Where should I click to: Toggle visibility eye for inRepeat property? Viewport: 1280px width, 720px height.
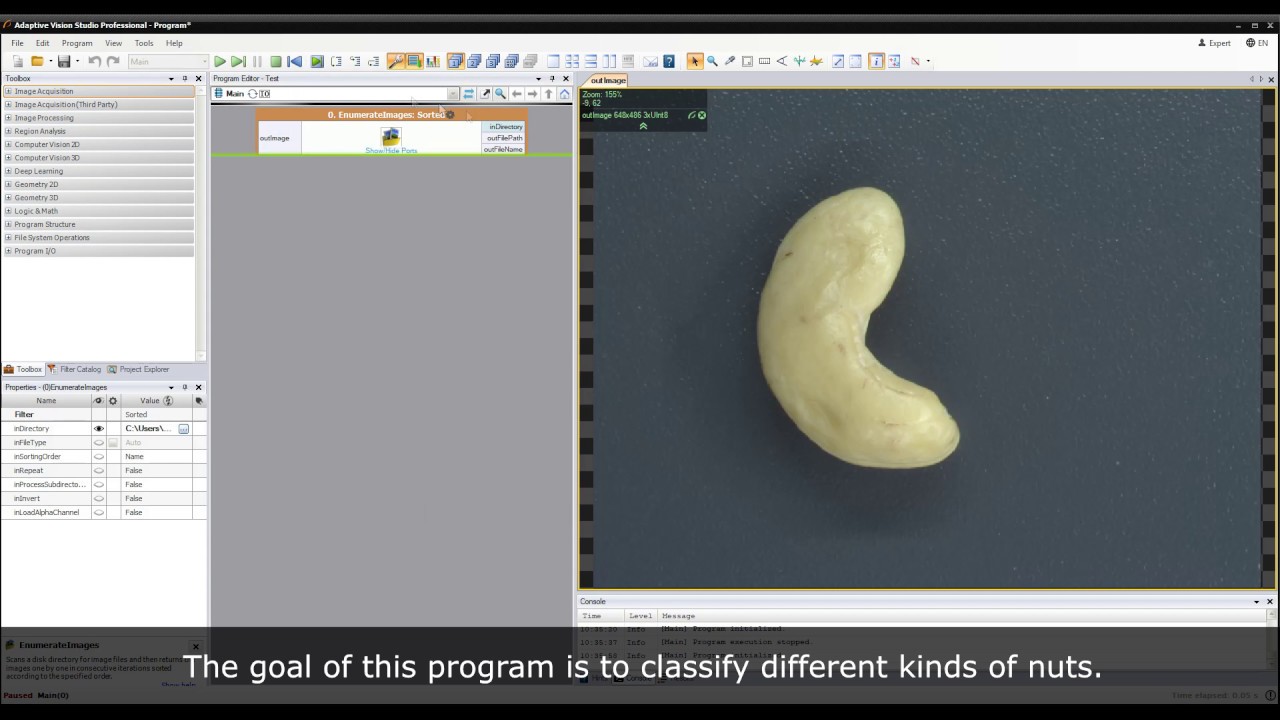98,470
